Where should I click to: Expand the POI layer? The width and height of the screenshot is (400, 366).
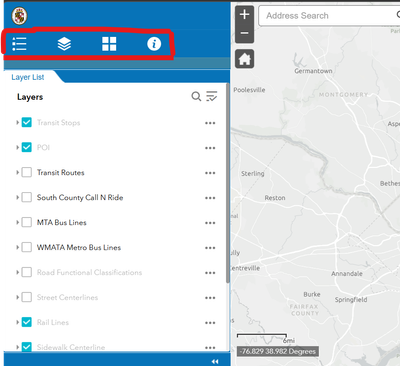click(17, 147)
